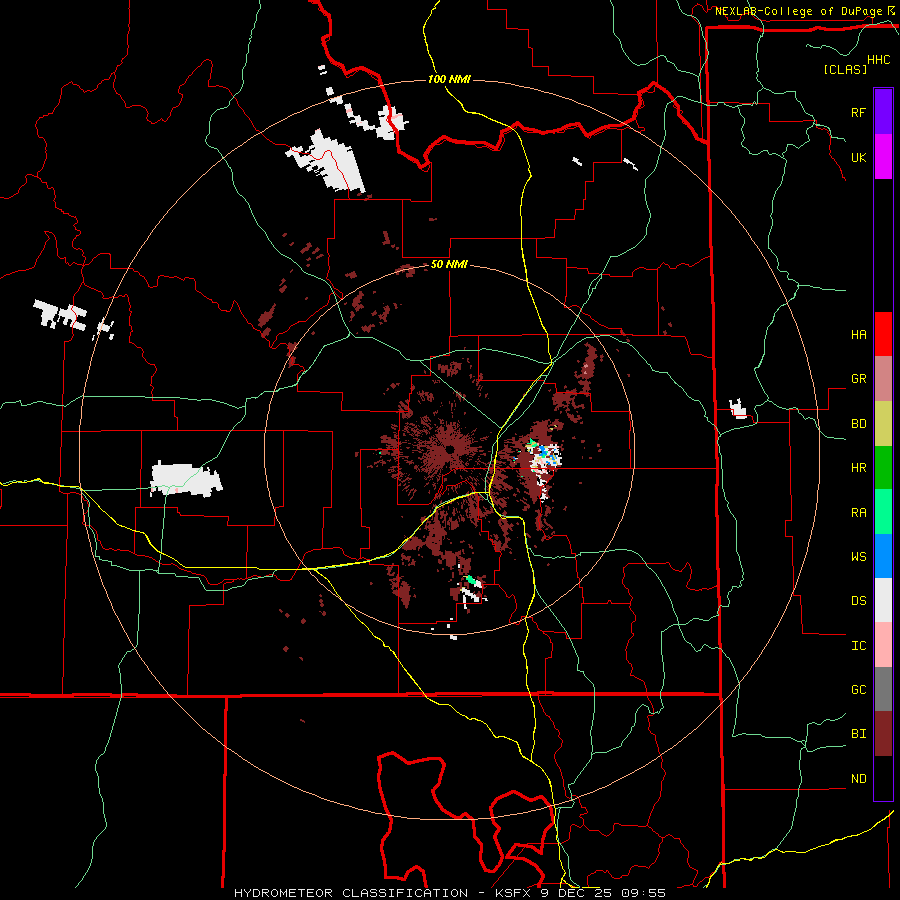Select the gray GC legend swatch
The height and width of the screenshot is (900, 900).
[x=883, y=689]
